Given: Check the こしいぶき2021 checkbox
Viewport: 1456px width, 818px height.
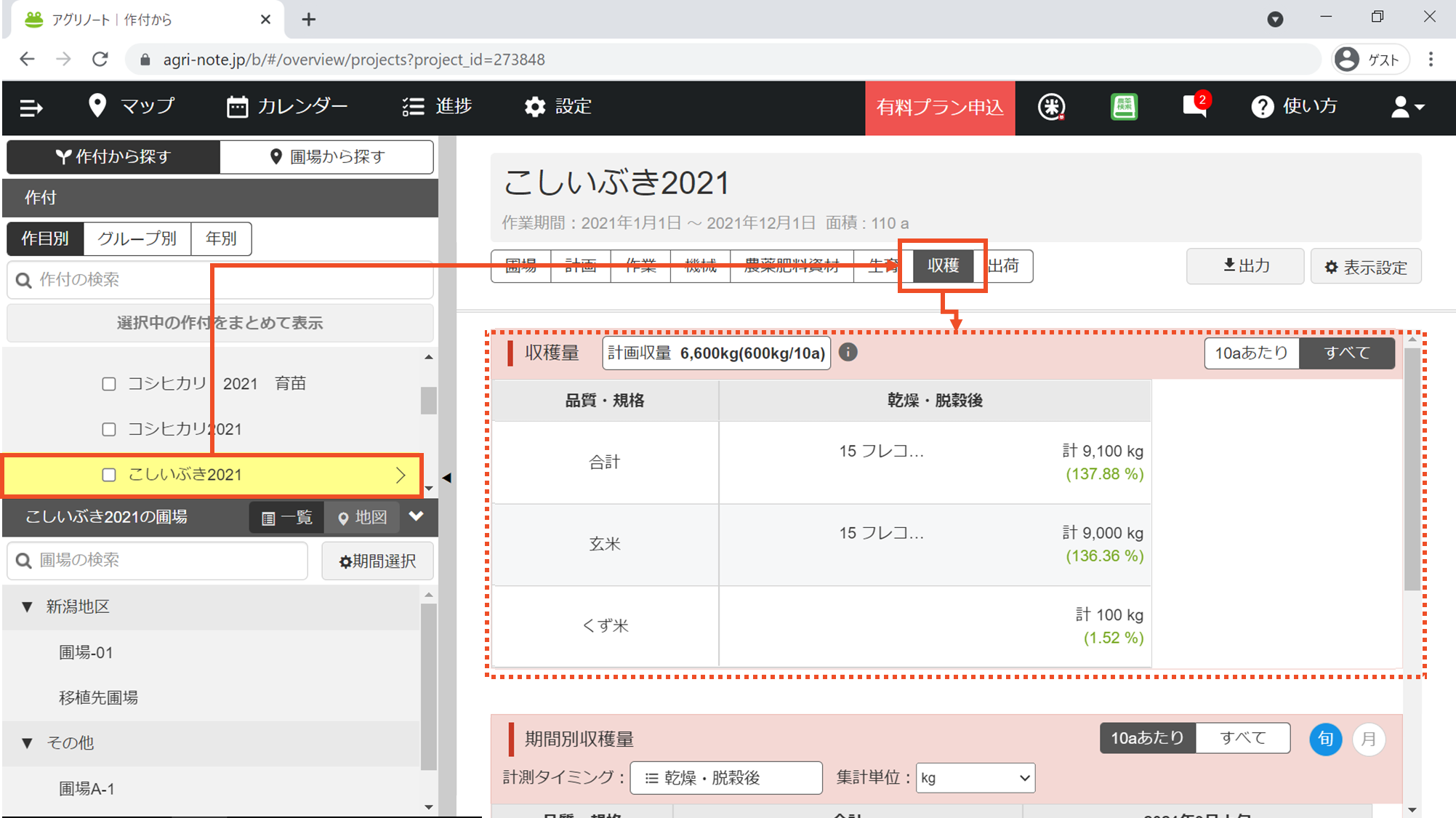Looking at the screenshot, I should click(109, 475).
